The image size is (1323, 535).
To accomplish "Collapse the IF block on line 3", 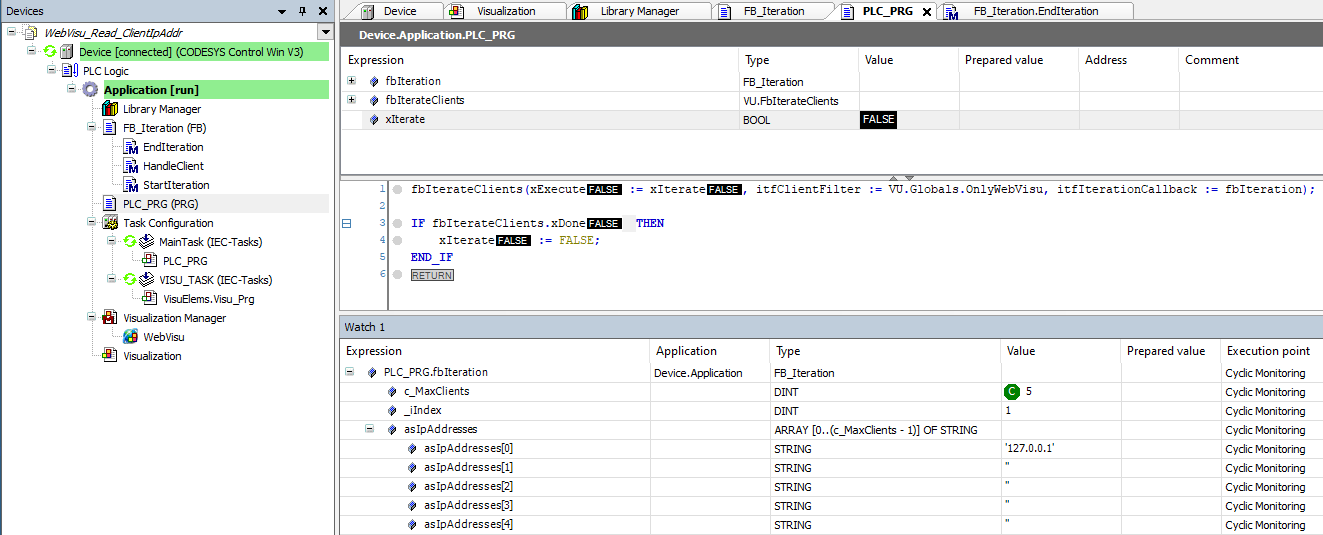I will click(x=347, y=223).
